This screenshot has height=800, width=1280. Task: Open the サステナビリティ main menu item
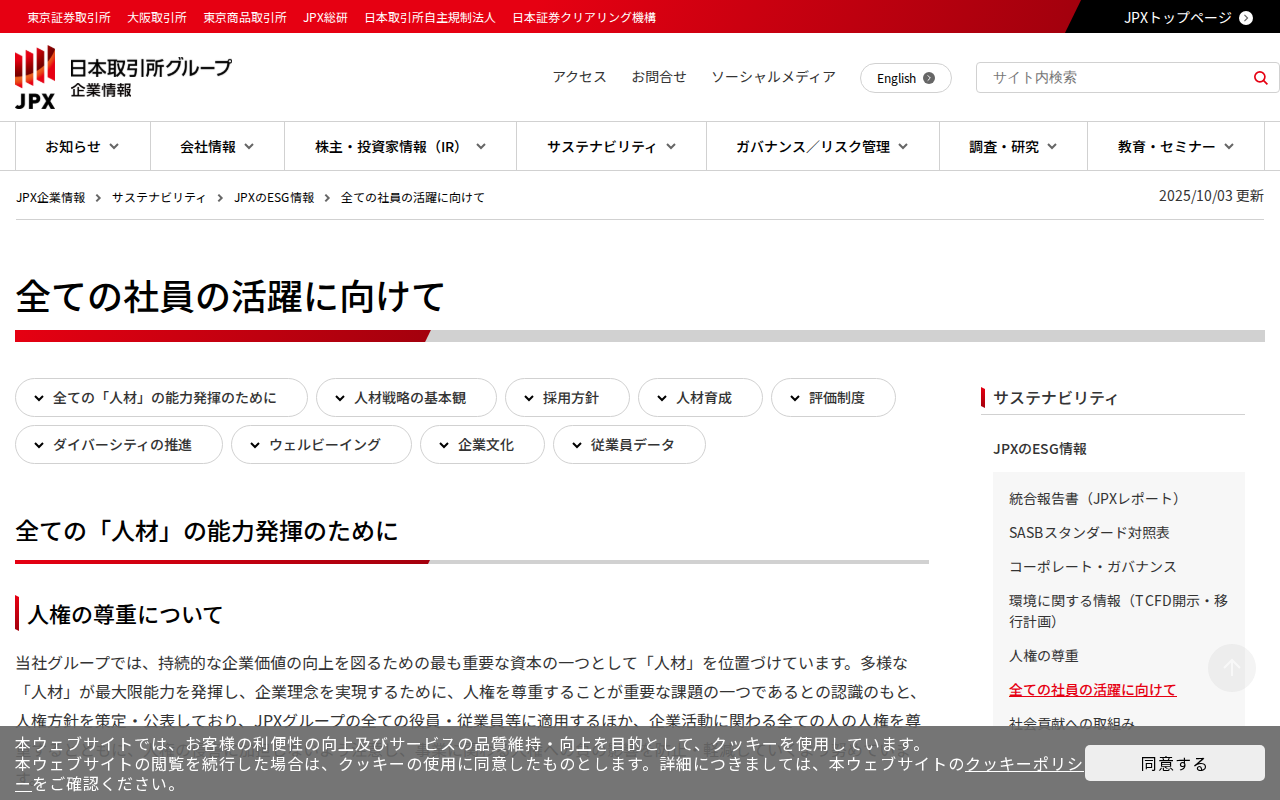[611, 147]
